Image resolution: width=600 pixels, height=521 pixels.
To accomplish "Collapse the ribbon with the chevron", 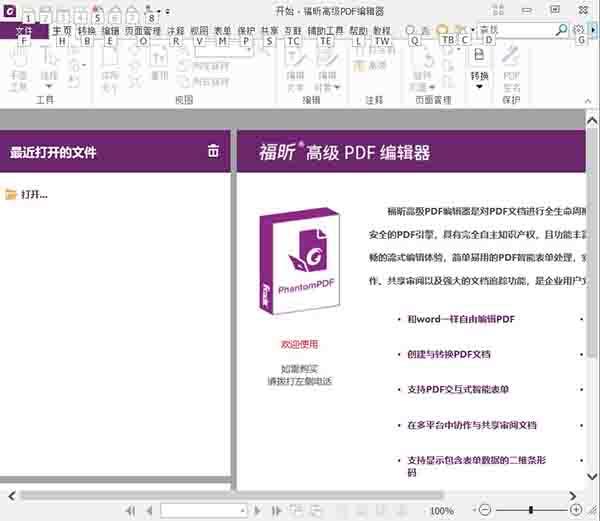I will click(588, 101).
